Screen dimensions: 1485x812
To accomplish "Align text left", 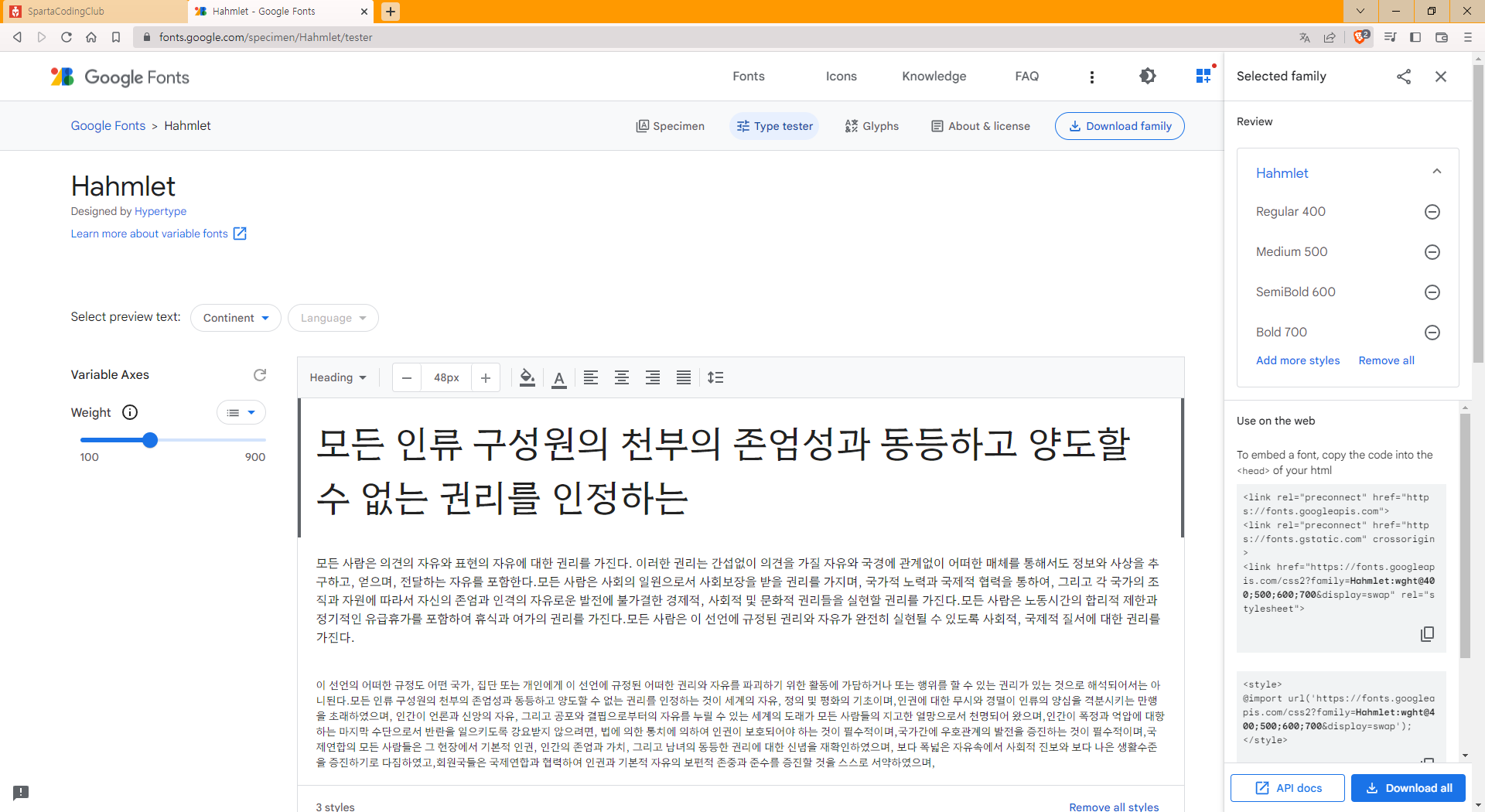I will click(591, 377).
